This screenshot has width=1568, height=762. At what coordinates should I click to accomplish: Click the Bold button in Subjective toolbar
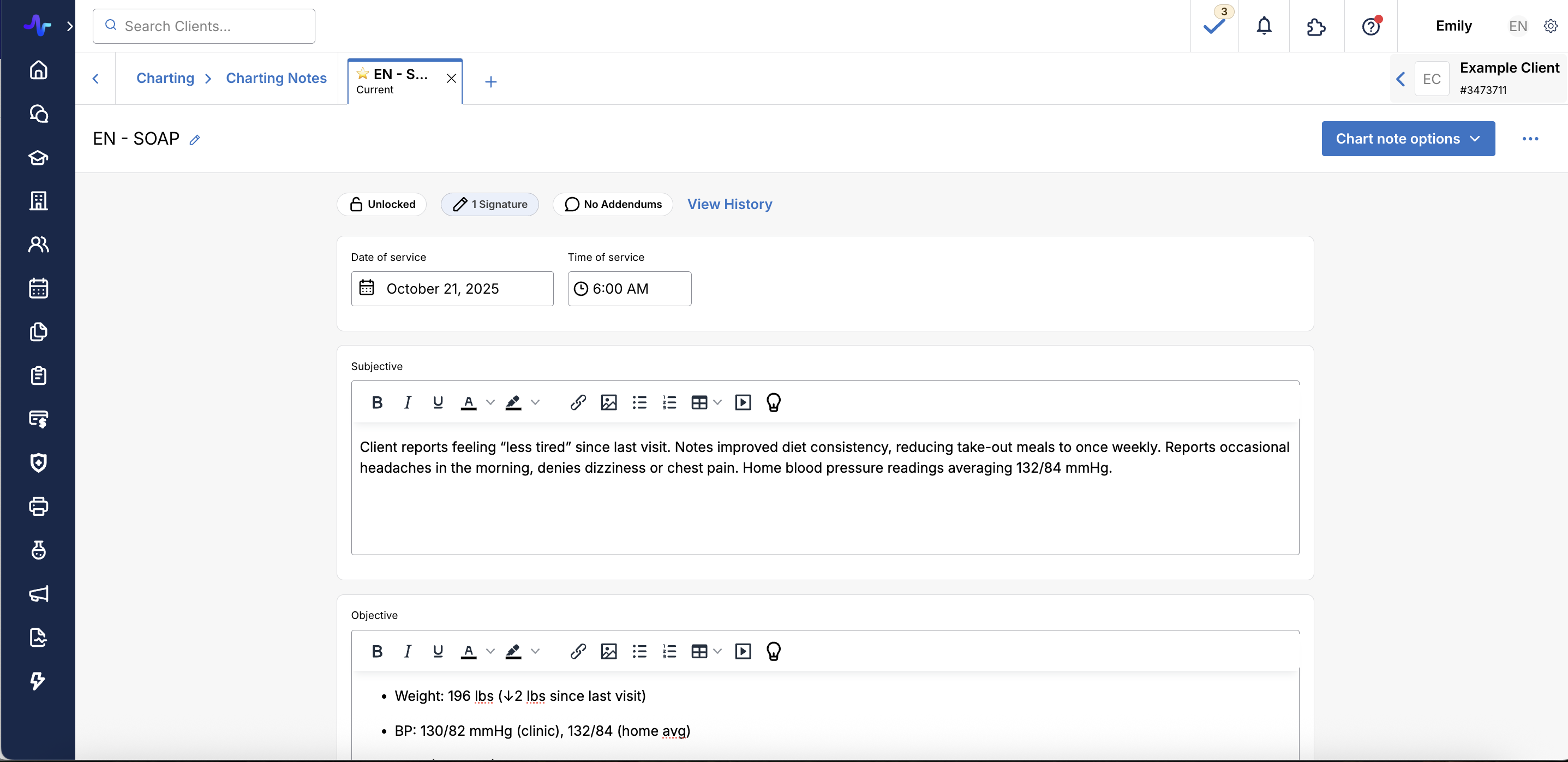(377, 402)
